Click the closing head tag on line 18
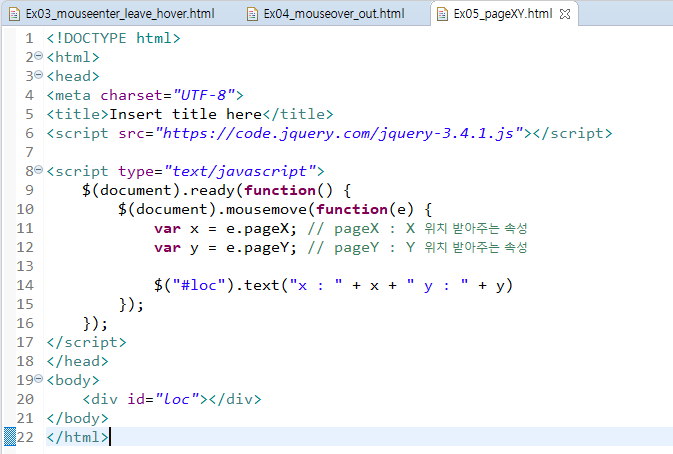 77,361
